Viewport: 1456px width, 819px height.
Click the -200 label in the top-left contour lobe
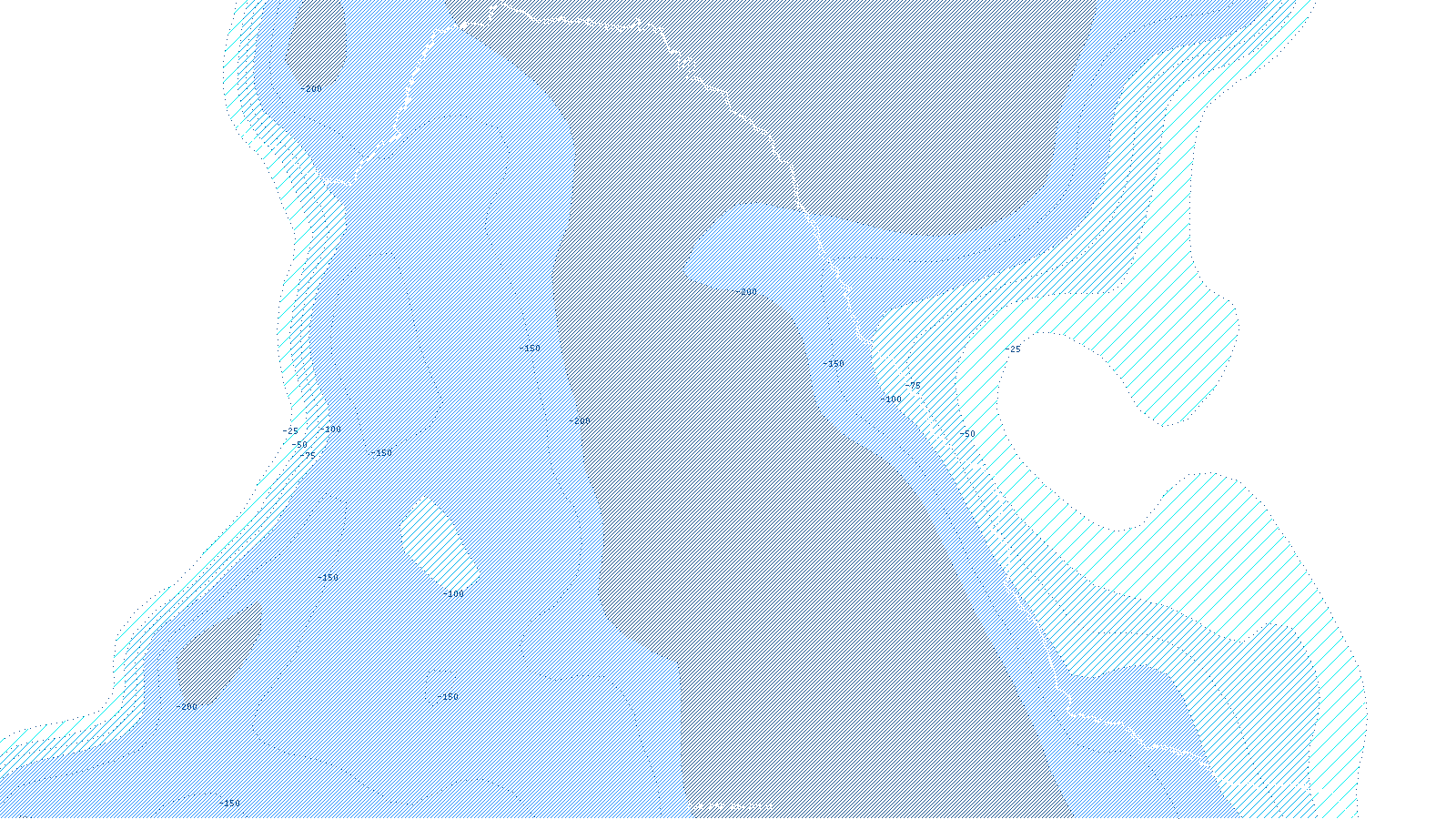pos(311,89)
